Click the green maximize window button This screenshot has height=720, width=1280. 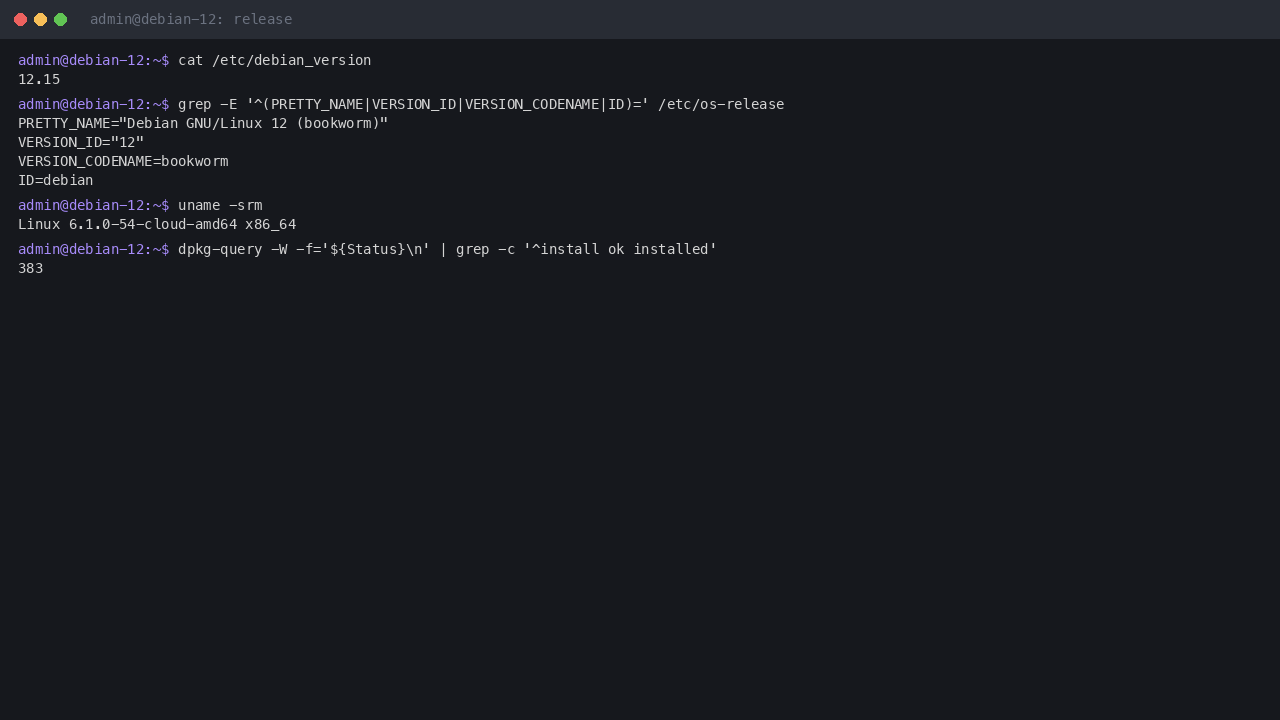pyautogui.click(x=60, y=19)
